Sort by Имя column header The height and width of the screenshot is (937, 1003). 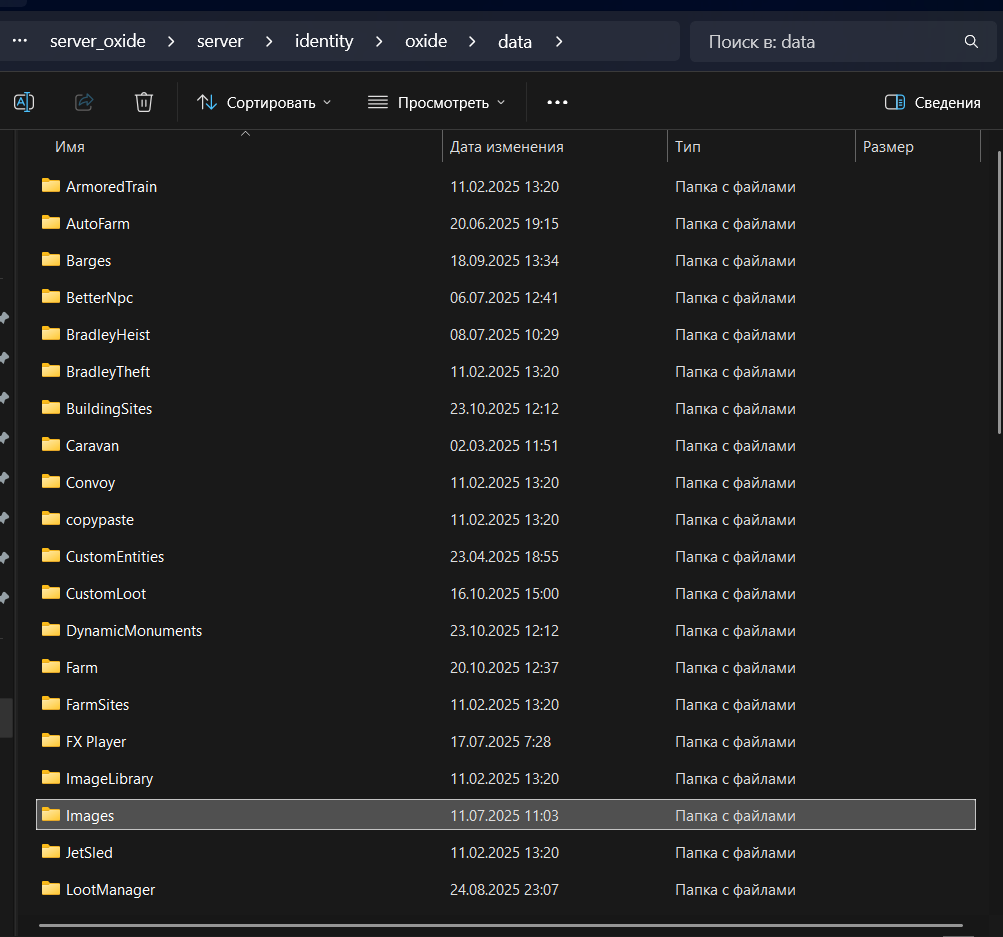point(70,147)
